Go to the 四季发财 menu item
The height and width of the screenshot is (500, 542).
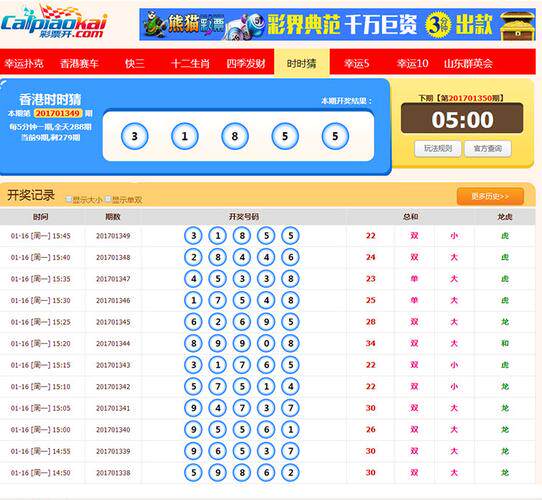coord(246,63)
